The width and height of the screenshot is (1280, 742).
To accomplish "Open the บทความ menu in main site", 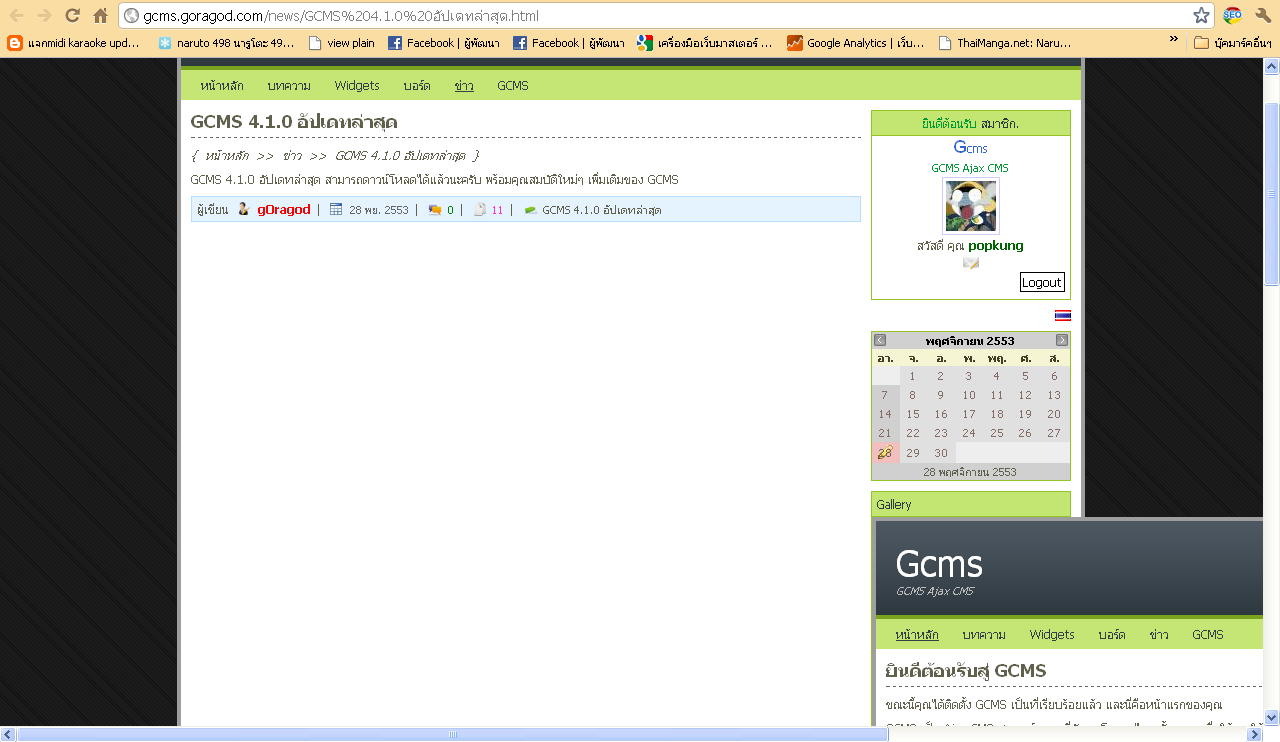I will pyautogui.click(x=289, y=86).
